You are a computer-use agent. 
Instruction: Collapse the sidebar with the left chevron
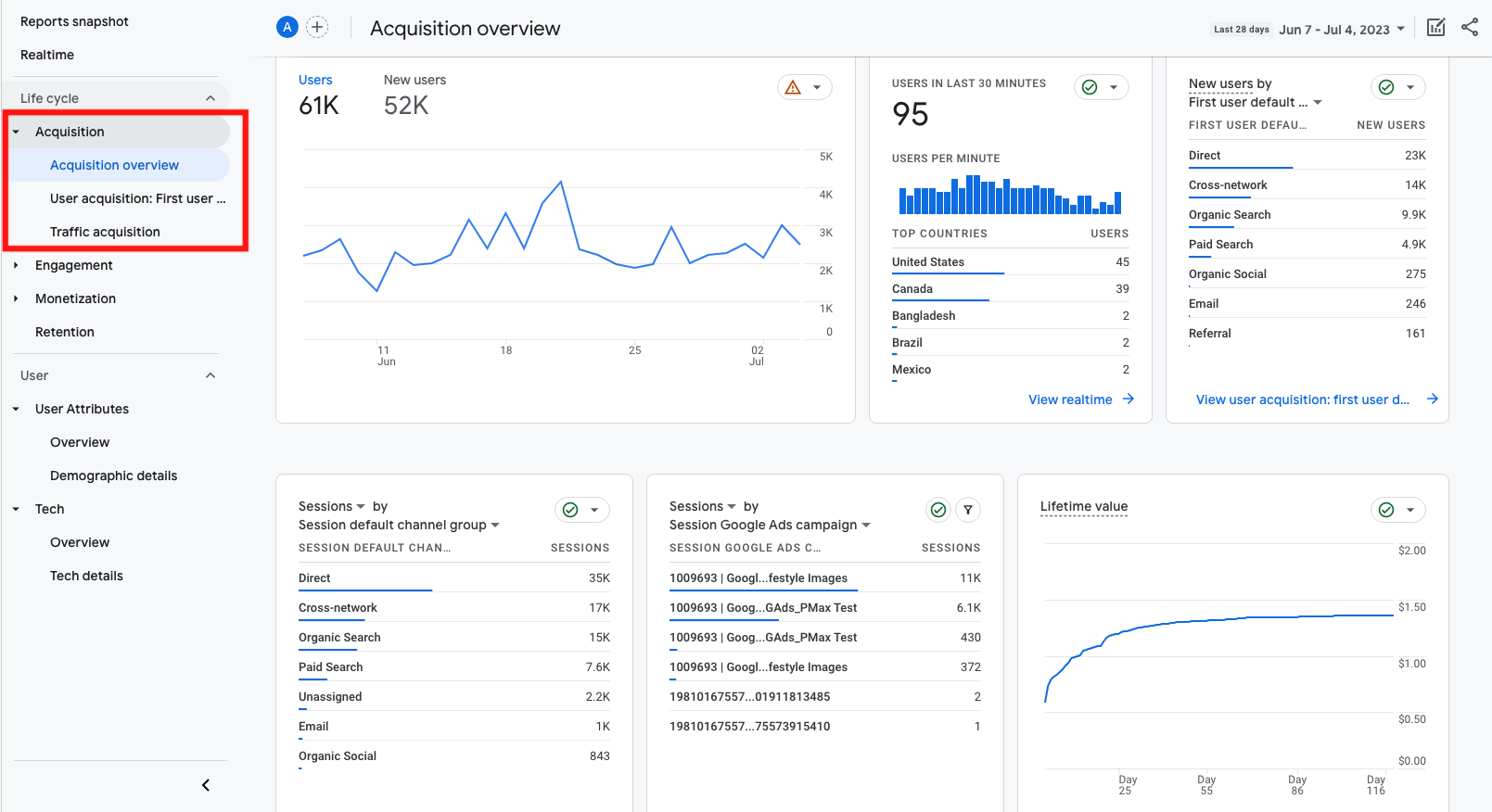point(206,785)
